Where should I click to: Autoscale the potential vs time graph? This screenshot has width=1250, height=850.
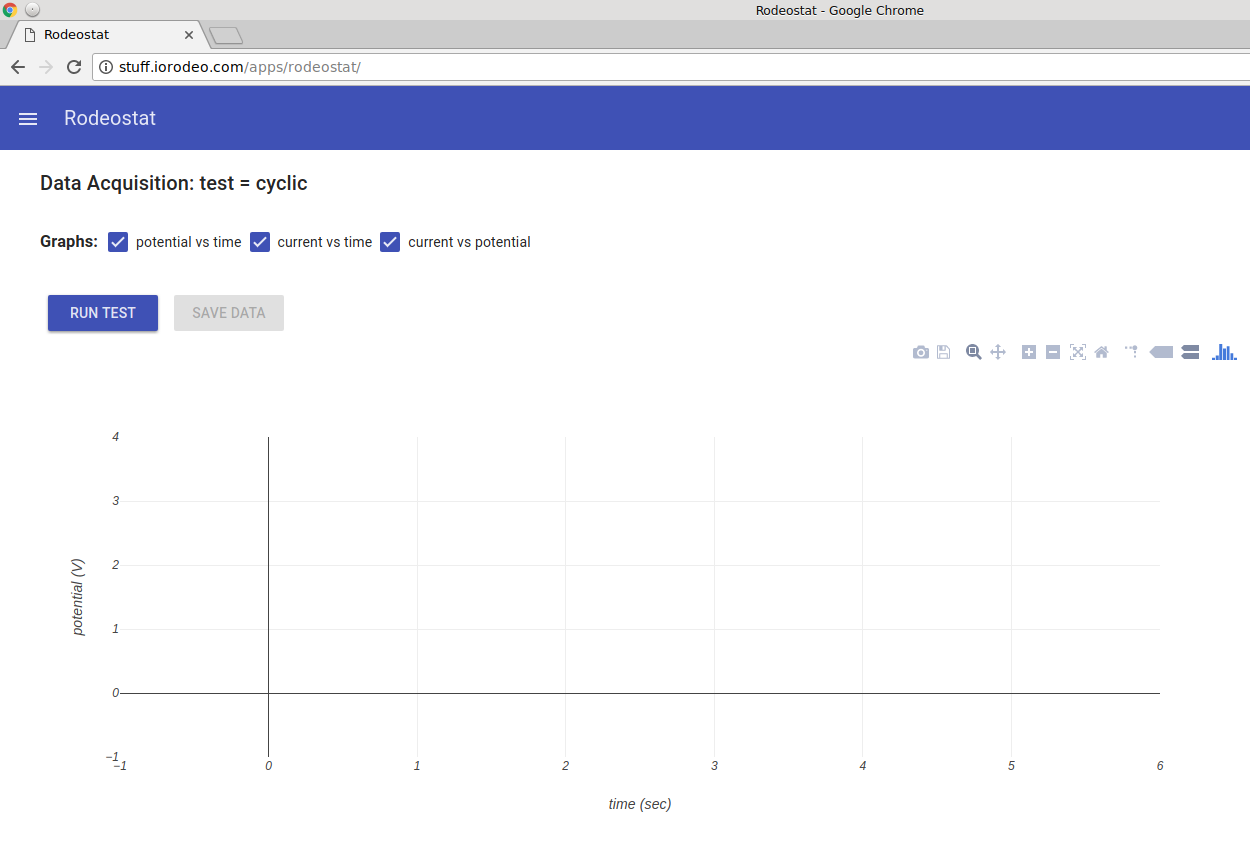click(x=1078, y=352)
